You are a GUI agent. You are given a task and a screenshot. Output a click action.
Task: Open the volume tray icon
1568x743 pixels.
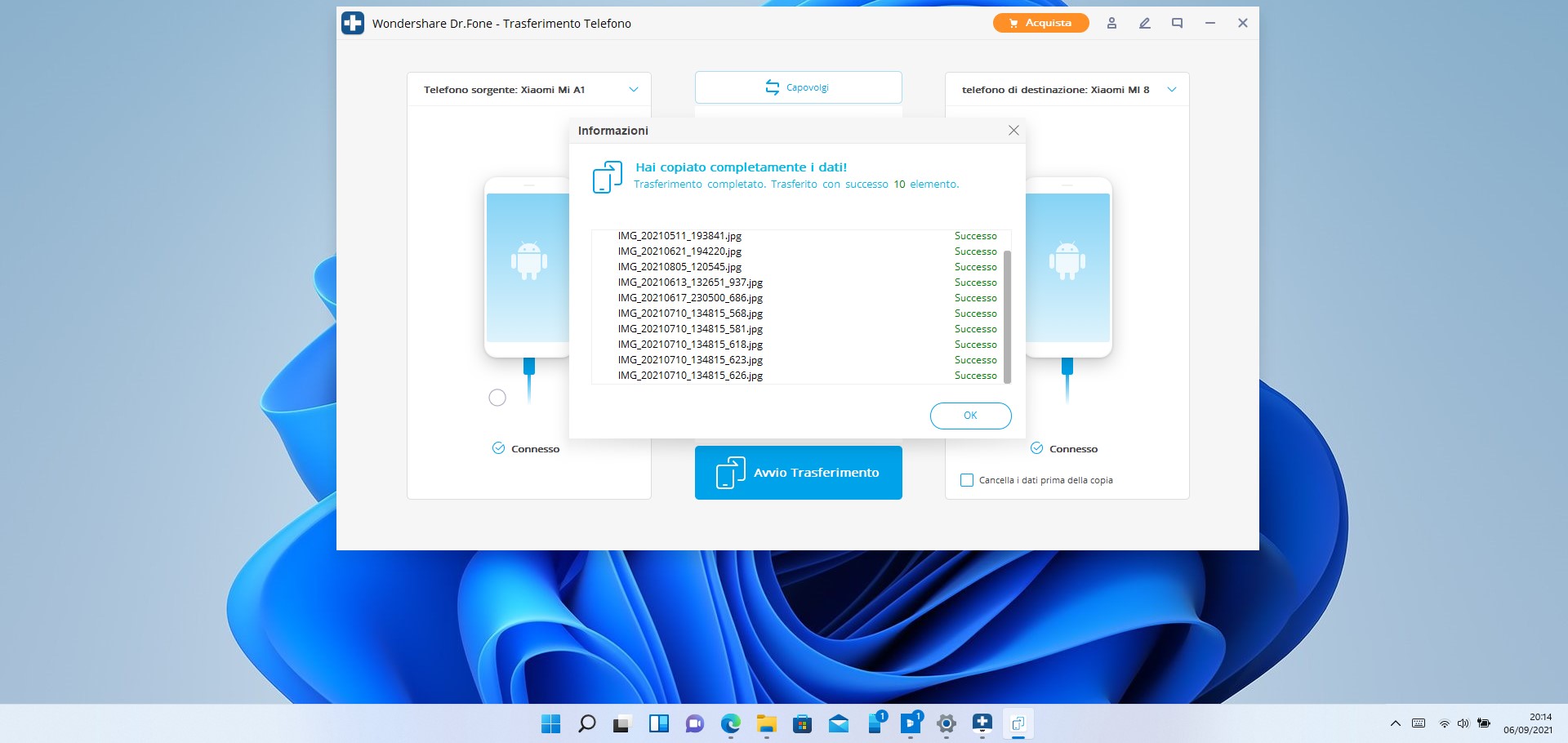(1463, 723)
